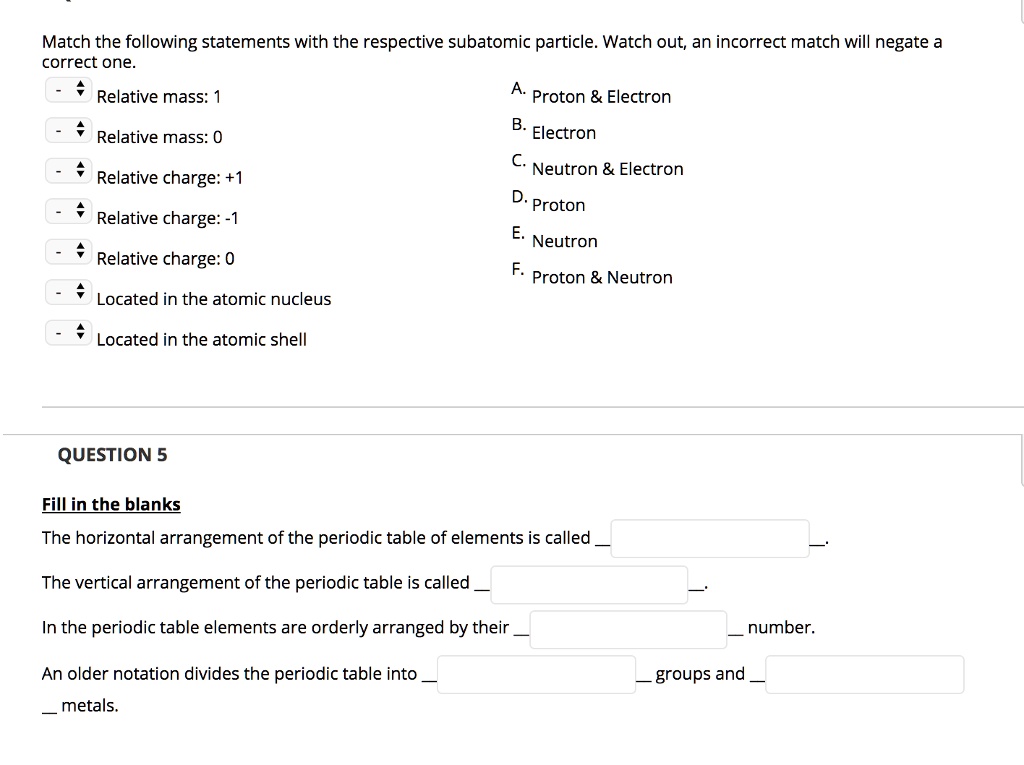
Task: Select answer option "D. Proton"
Action: pyautogui.click(x=558, y=204)
